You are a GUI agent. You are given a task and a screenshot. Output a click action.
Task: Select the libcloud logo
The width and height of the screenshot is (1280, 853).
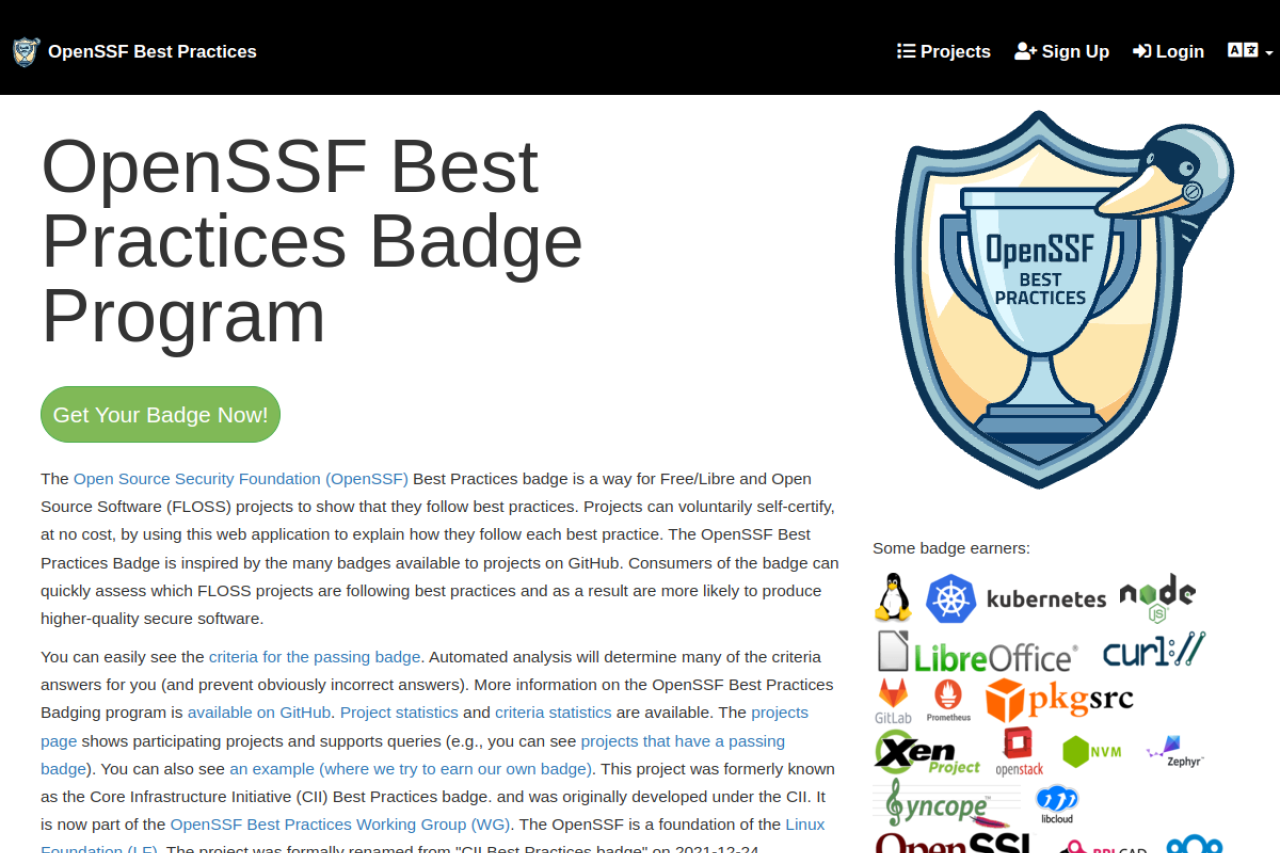pyautogui.click(x=1057, y=804)
